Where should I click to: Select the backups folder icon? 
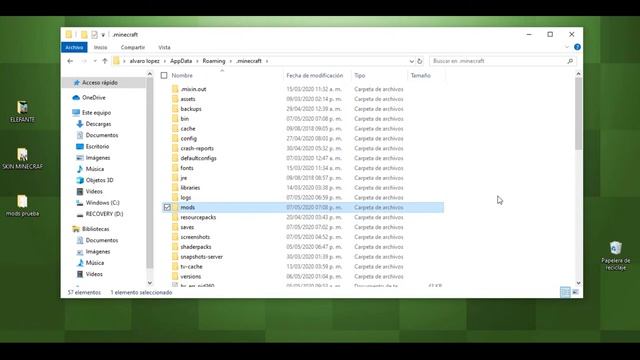[175, 109]
